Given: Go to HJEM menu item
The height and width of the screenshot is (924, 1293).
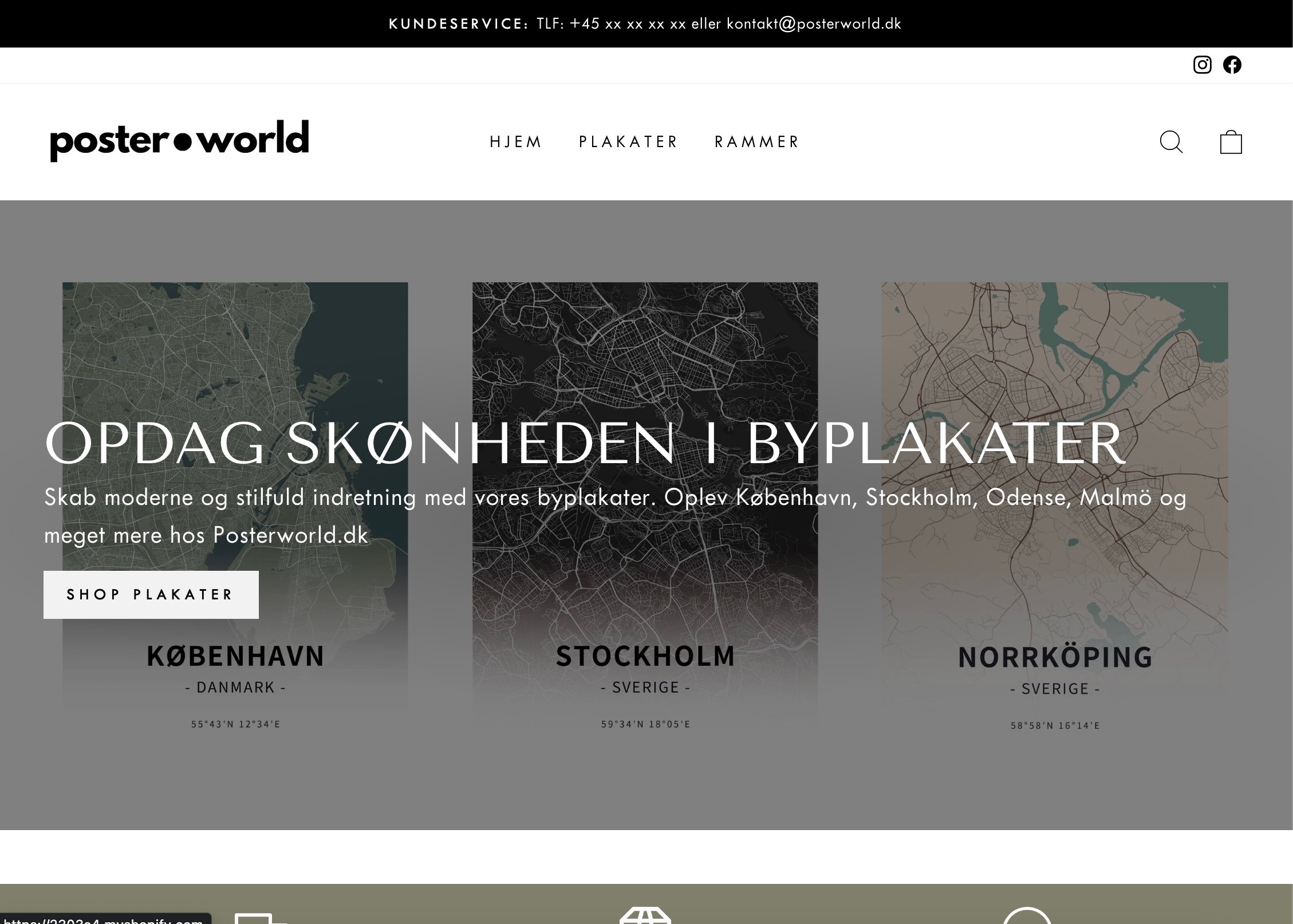Looking at the screenshot, I should point(515,142).
